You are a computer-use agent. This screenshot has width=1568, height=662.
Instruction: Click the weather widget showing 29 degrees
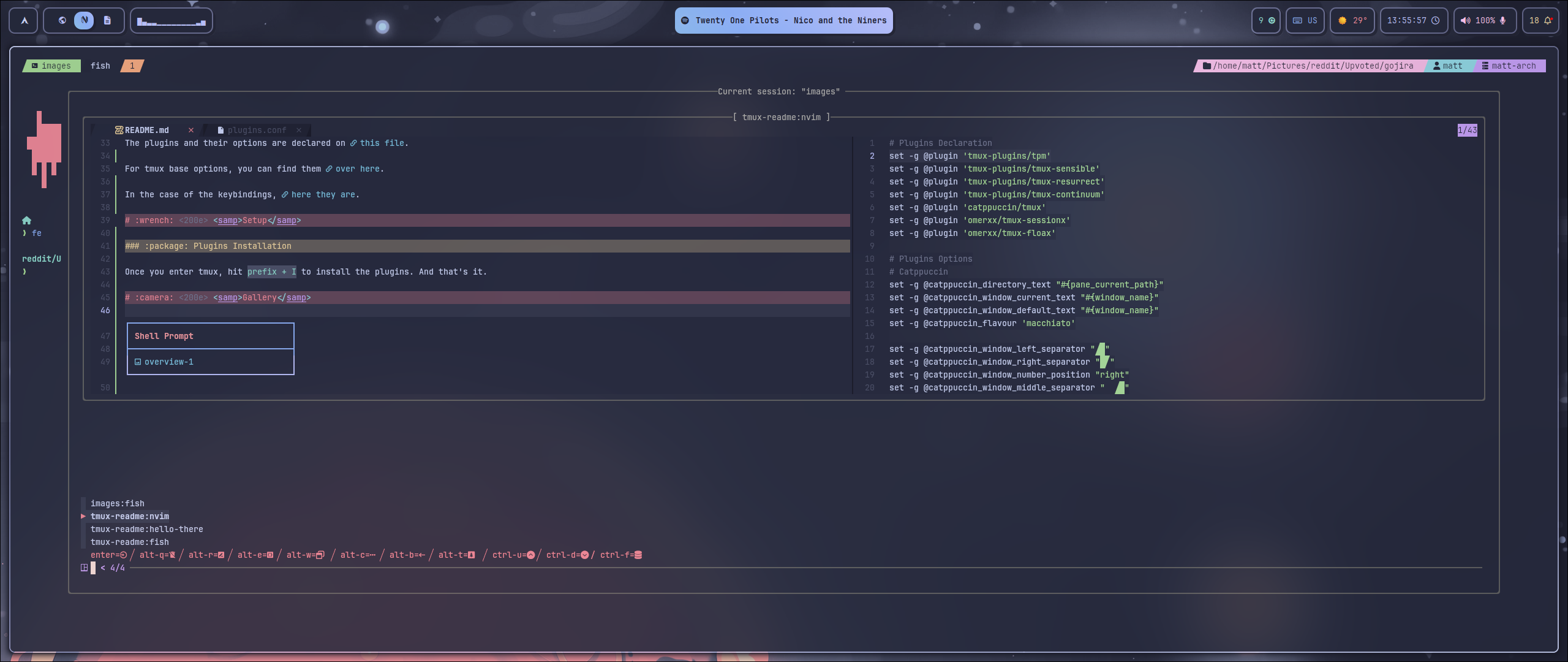pyautogui.click(x=1352, y=20)
